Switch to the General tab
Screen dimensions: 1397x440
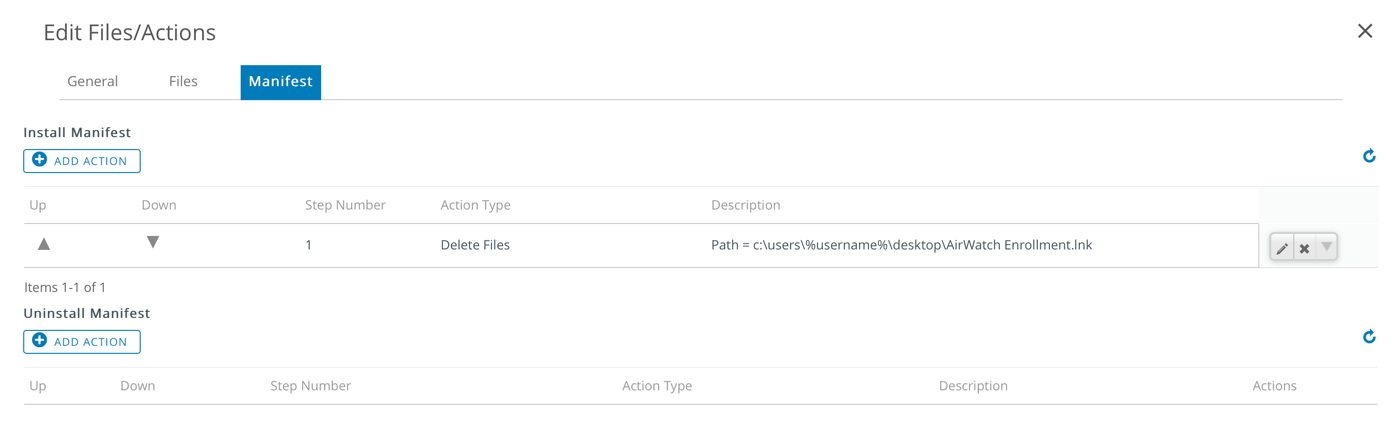(x=93, y=82)
